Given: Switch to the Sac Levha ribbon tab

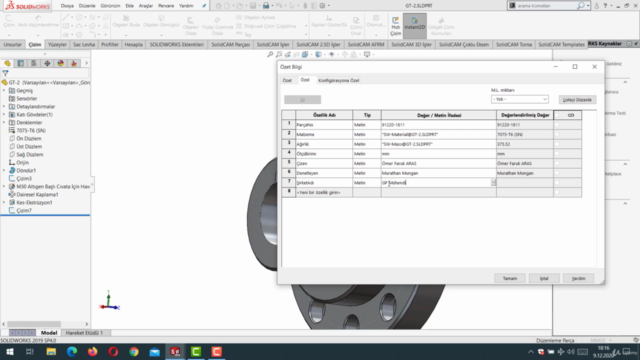Looking at the screenshot, I should 84,44.
